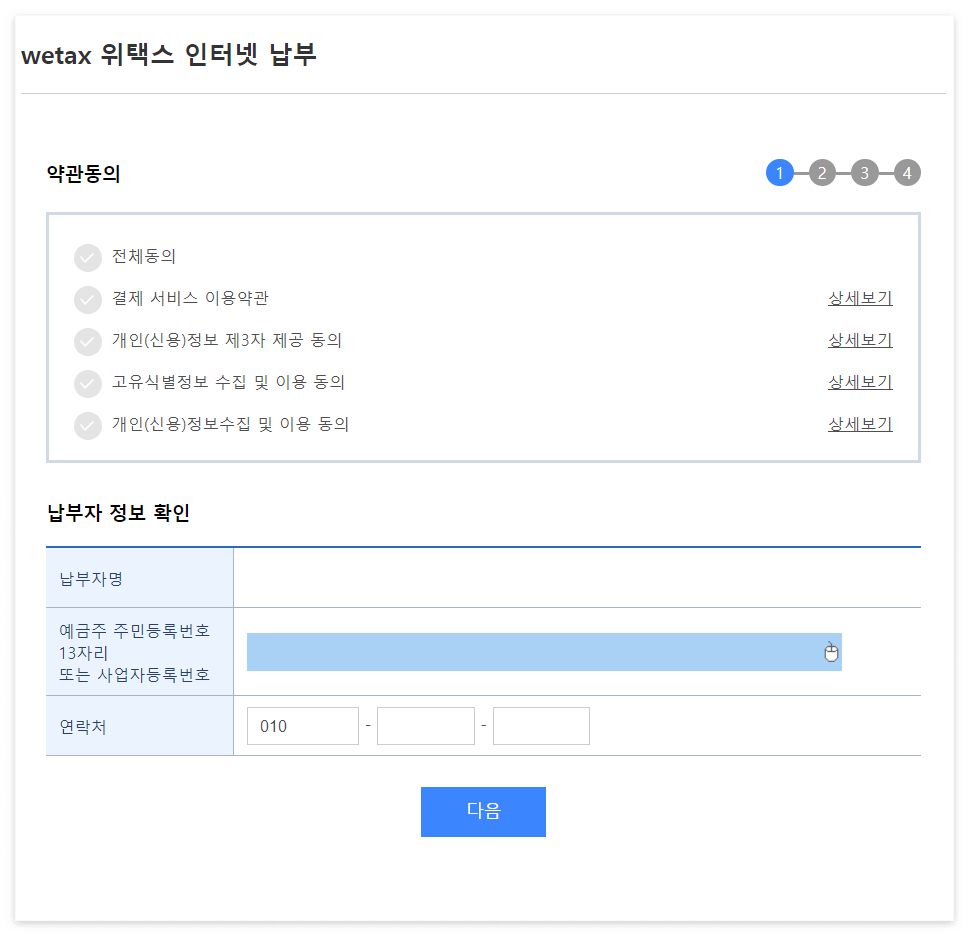Open 상세보기 for 결제 서비스 이용약관
The width and height of the screenshot is (969, 936).
point(859,298)
